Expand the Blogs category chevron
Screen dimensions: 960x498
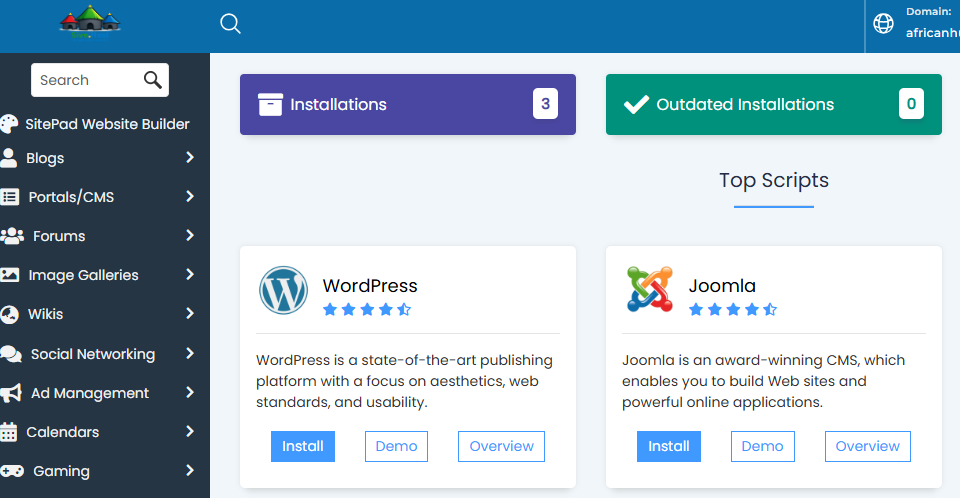(190, 157)
